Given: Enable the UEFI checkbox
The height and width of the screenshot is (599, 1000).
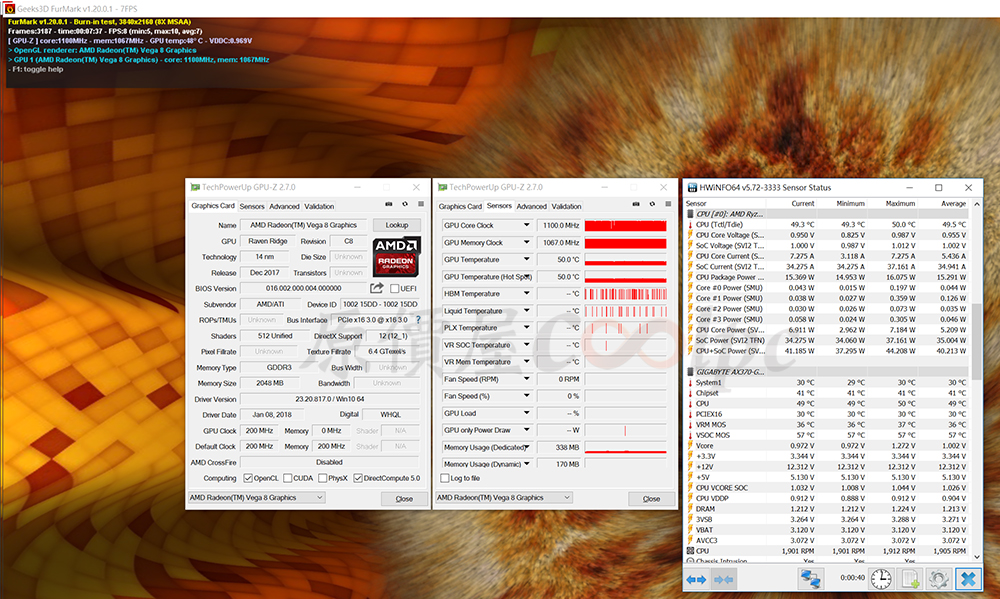Looking at the screenshot, I should pos(394,288).
